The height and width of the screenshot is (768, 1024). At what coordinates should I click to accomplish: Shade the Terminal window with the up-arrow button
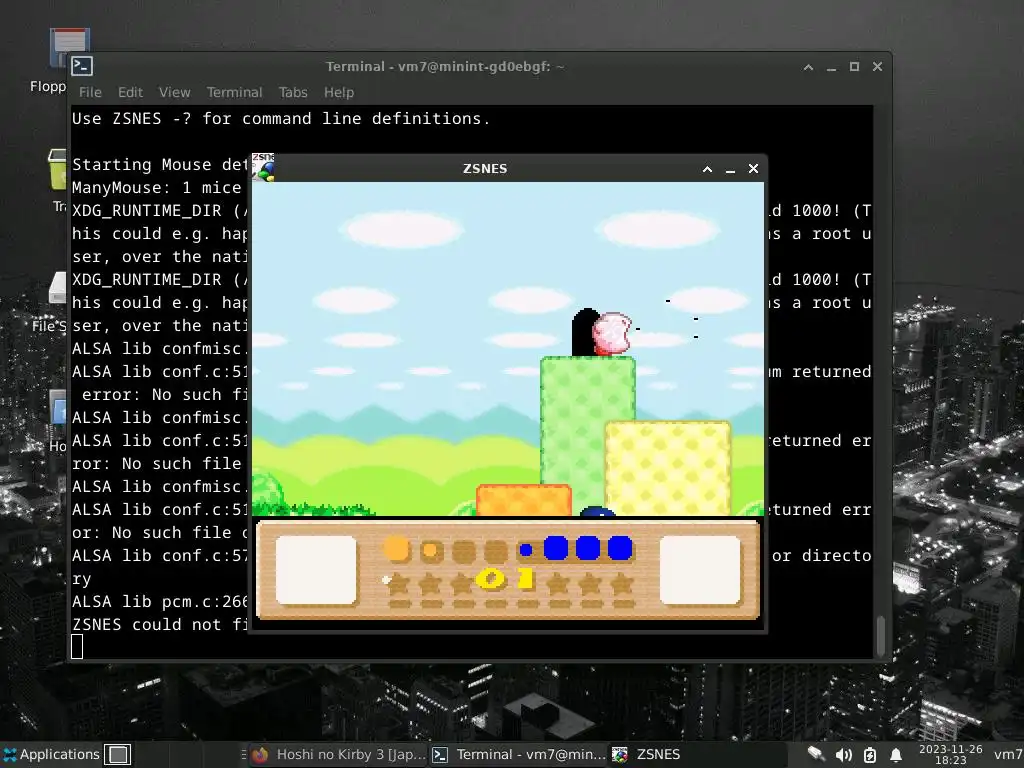click(x=808, y=67)
